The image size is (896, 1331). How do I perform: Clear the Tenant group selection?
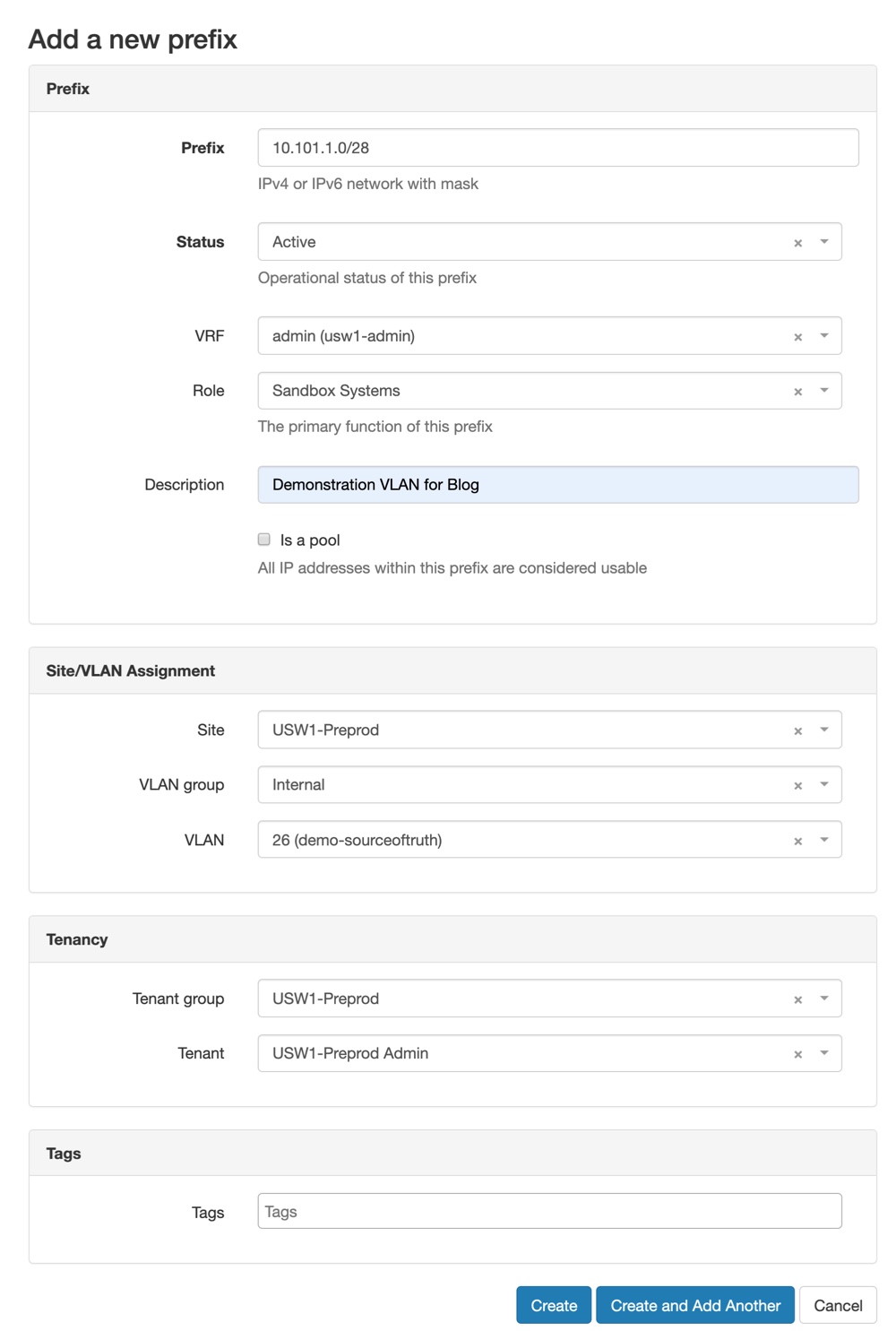[797, 1000]
